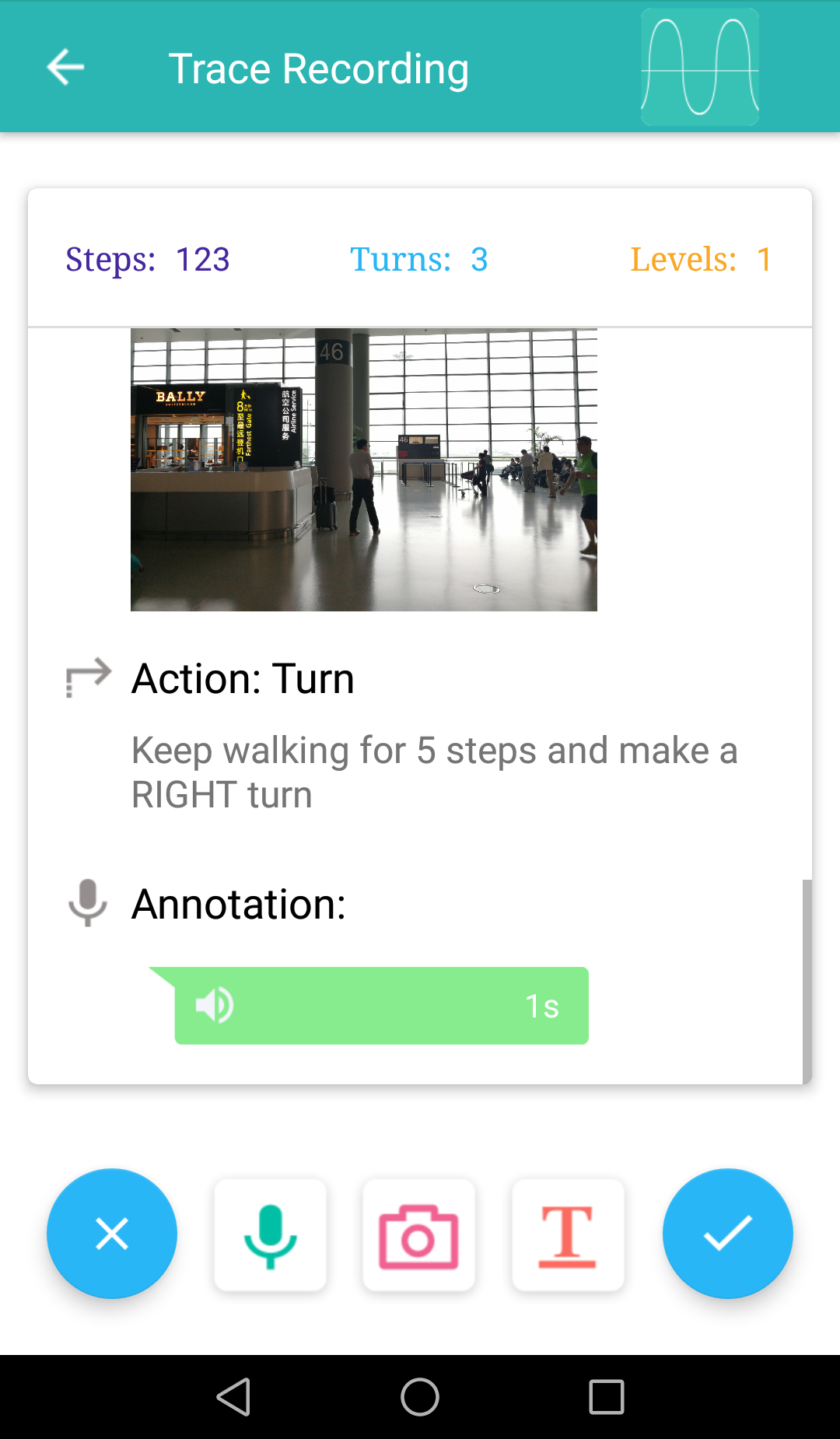Select the Turns: 3 counter
Viewport: 840px width, 1439px height.
pos(418,259)
